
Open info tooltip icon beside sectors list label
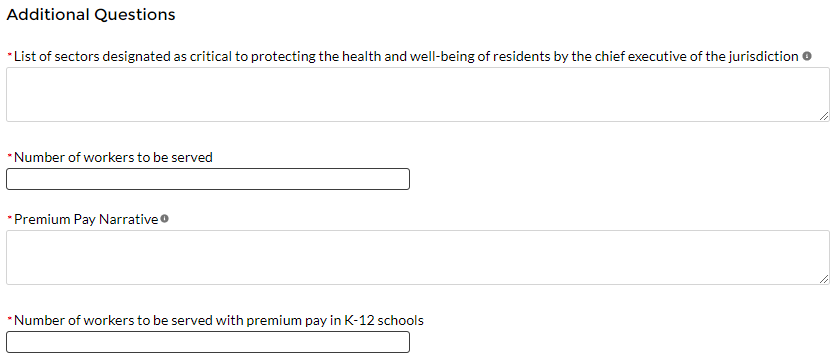pyautogui.click(x=807, y=56)
